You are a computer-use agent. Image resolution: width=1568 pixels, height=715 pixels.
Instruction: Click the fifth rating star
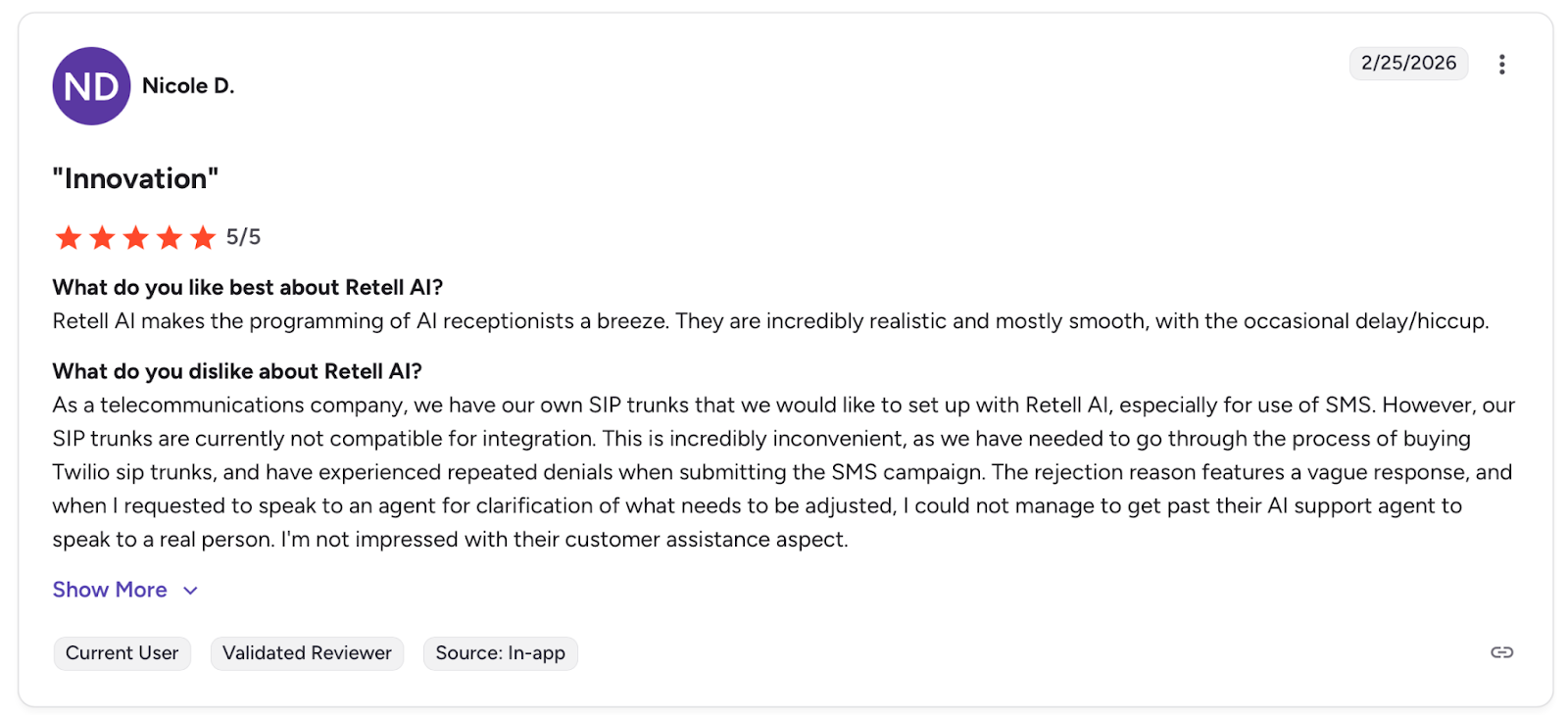[x=203, y=237]
